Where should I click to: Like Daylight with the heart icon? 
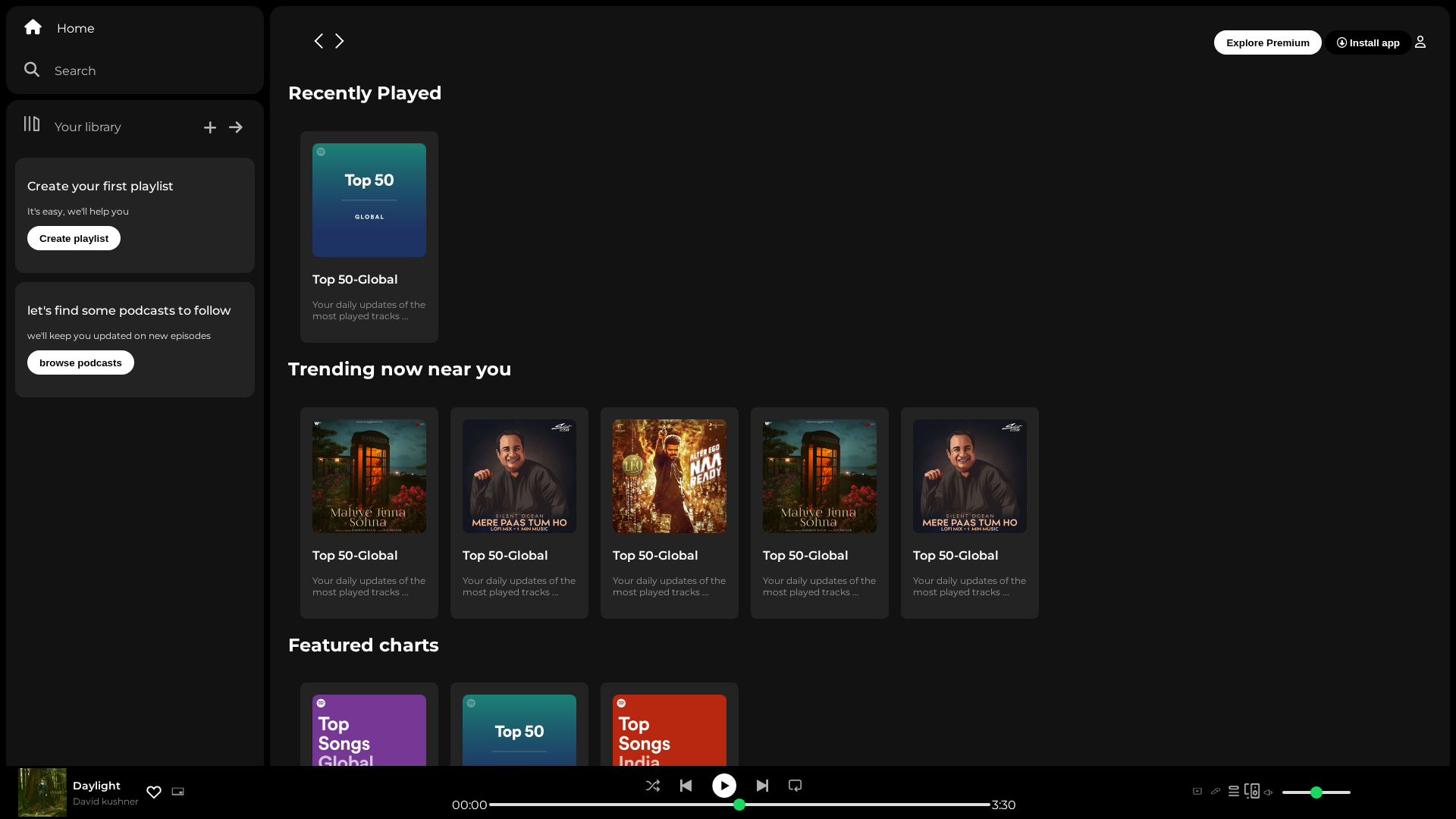tap(154, 792)
